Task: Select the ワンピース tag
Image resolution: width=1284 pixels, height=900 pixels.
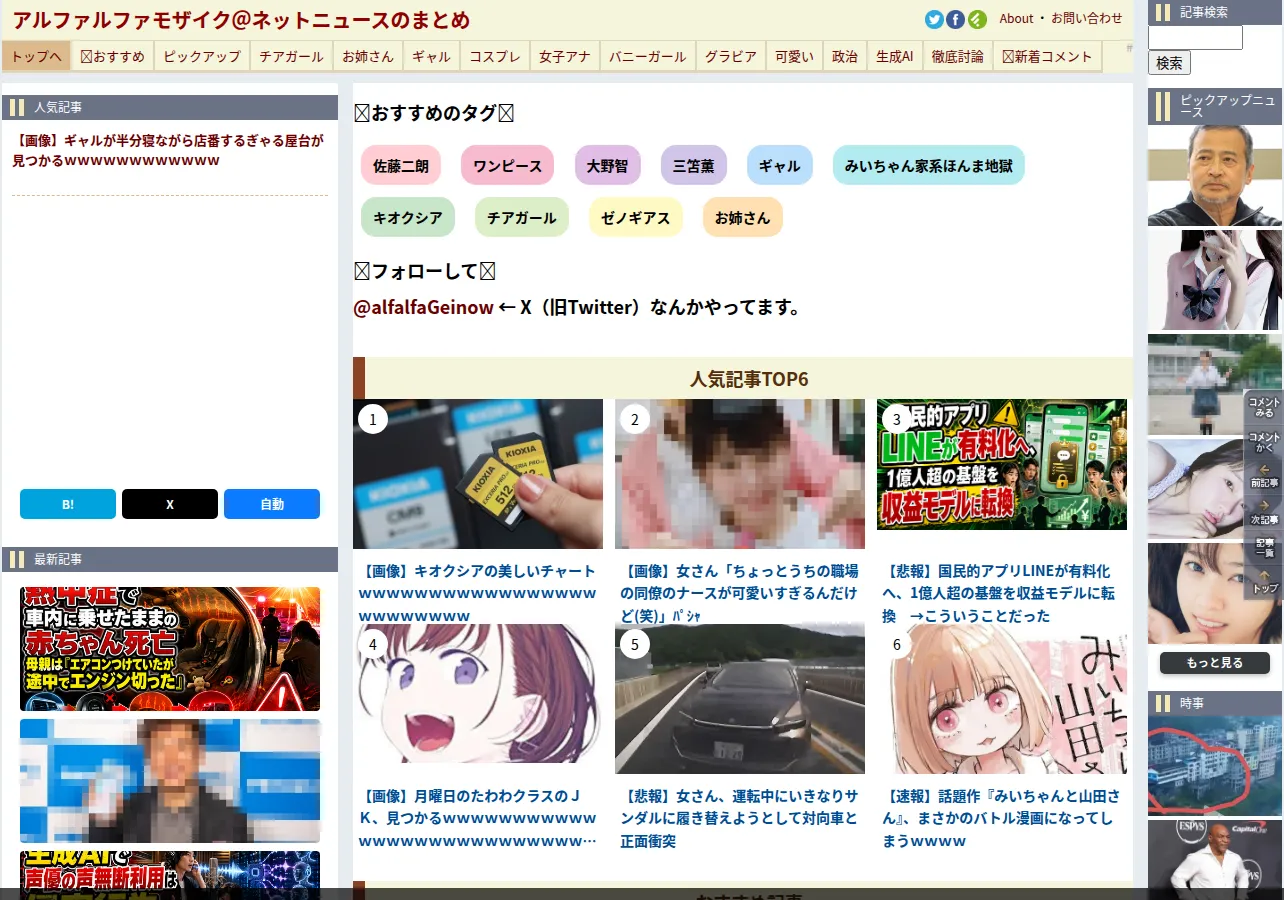Action: click(508, 165)
